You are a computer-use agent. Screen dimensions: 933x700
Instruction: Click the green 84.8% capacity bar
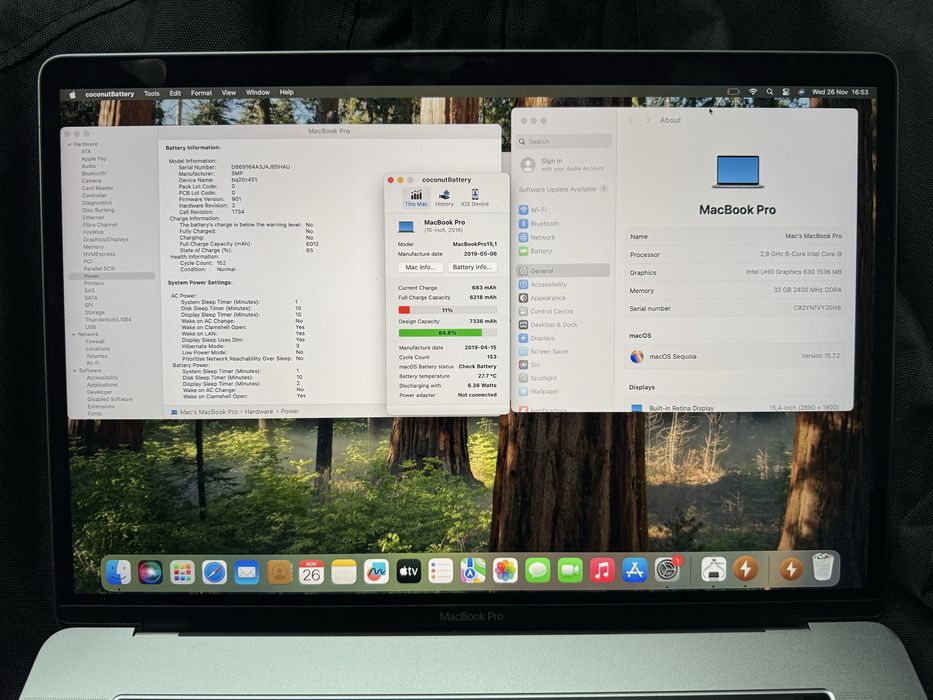[x=440, y=333]
